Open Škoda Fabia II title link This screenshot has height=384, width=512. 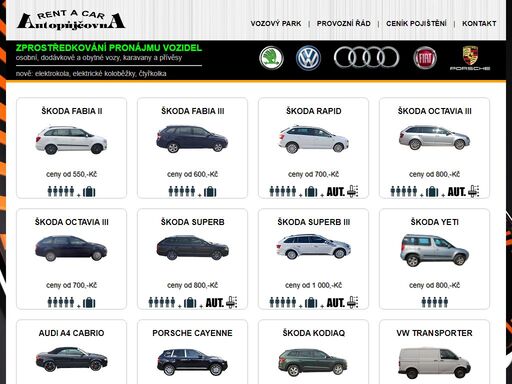tap(72, 111)
